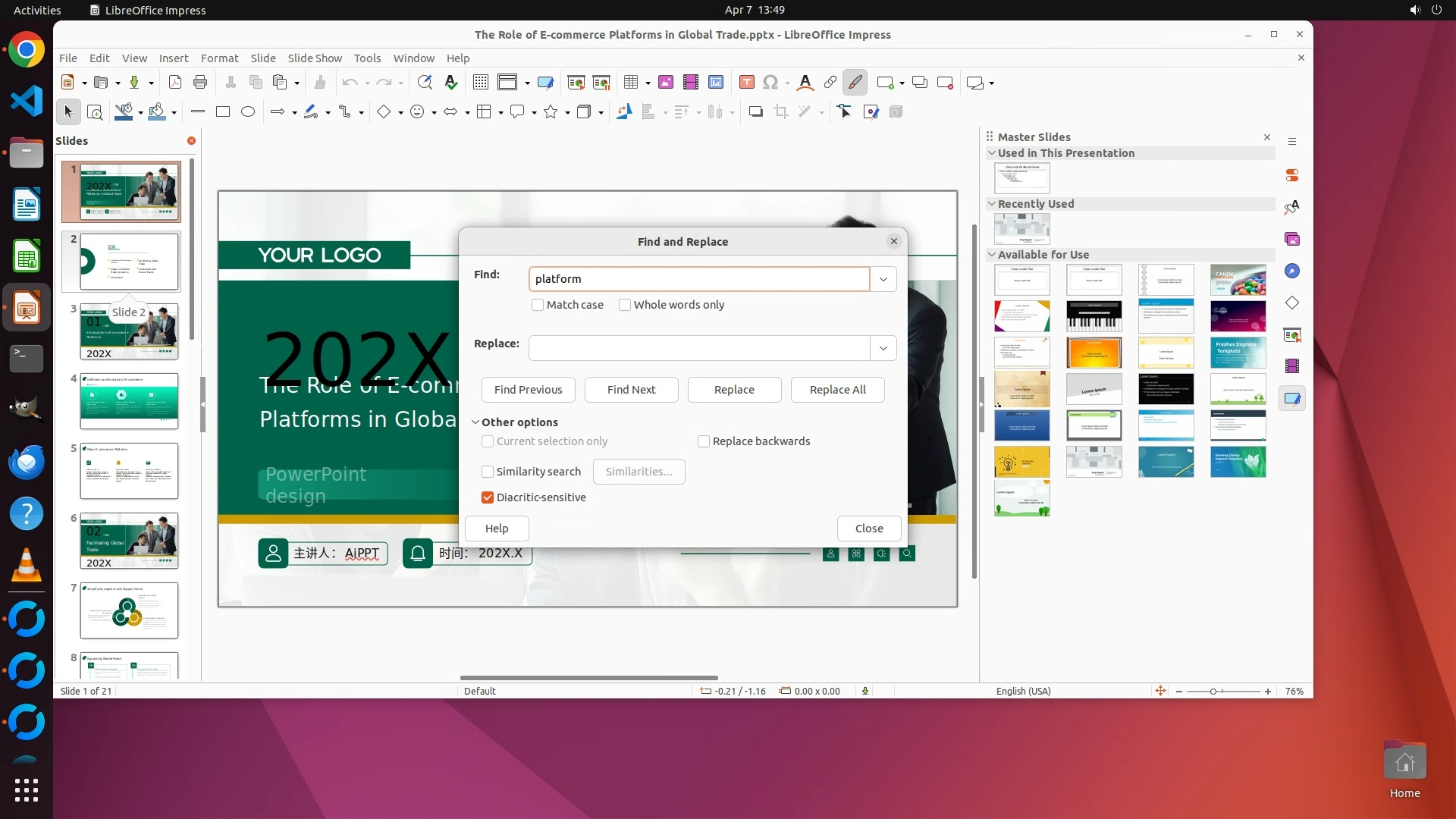The height and width of the screenshot is (819, 1456).
Task: Click the Find Next button
Action: point(631,390)
